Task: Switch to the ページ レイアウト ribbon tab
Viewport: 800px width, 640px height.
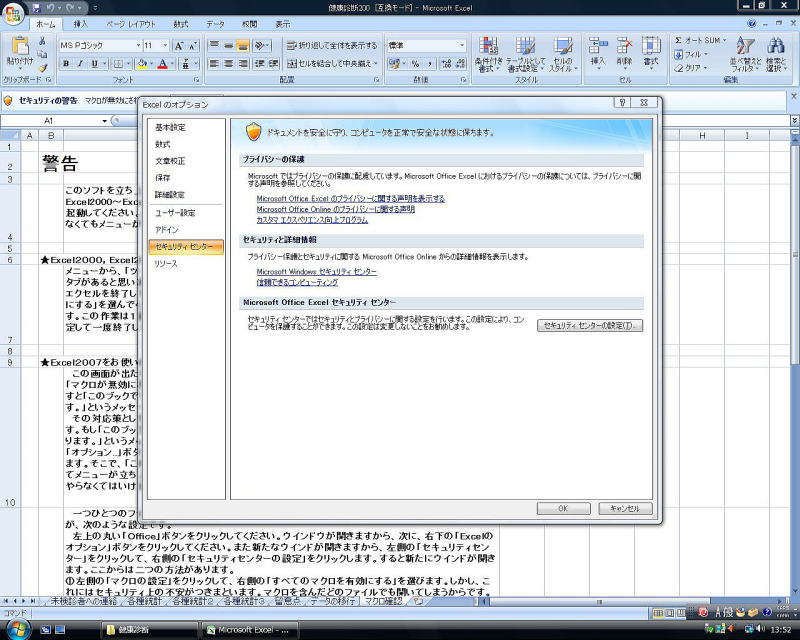Action: point(131,24)
